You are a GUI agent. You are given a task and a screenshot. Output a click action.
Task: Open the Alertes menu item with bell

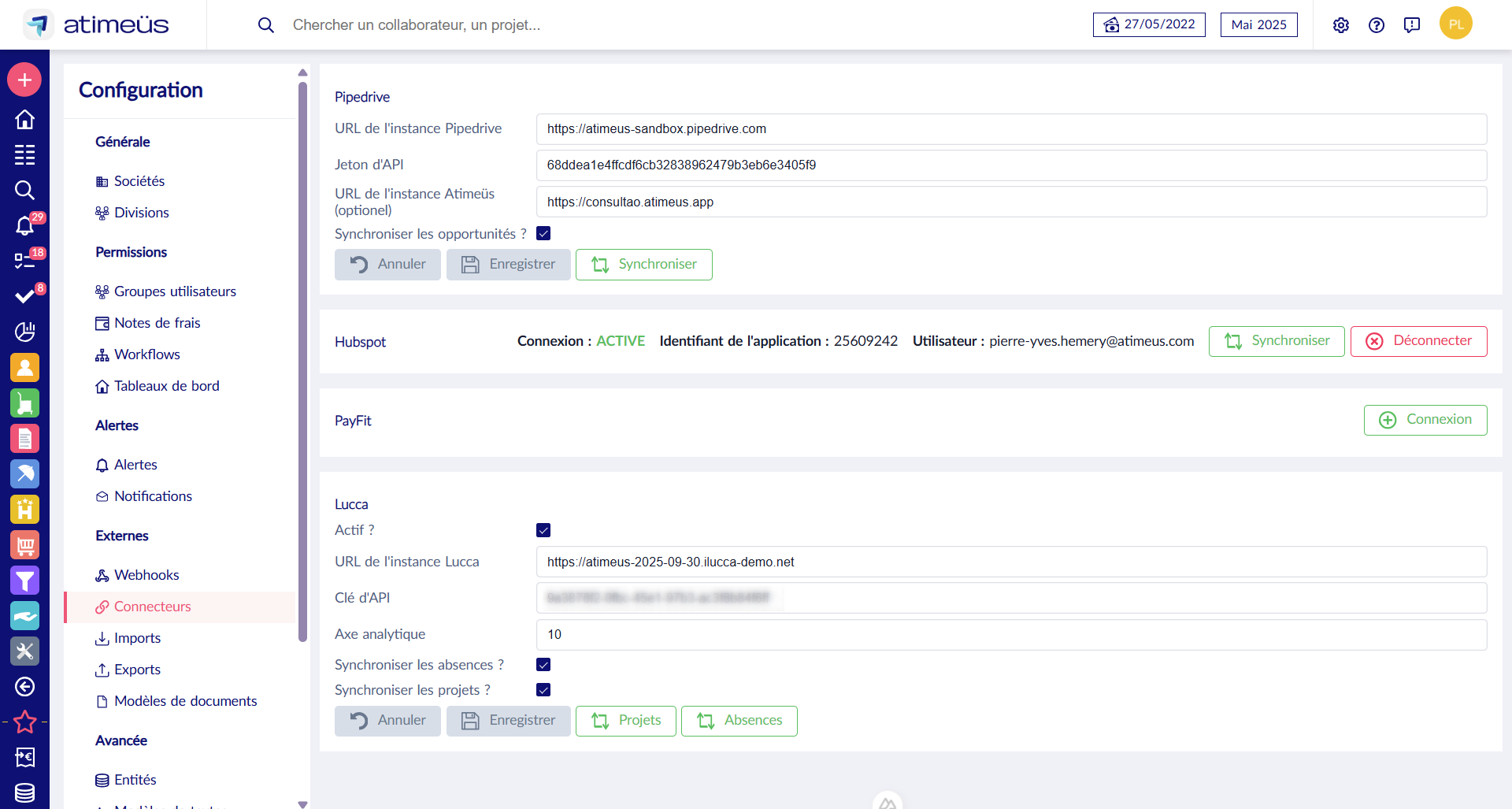point(126,465)
